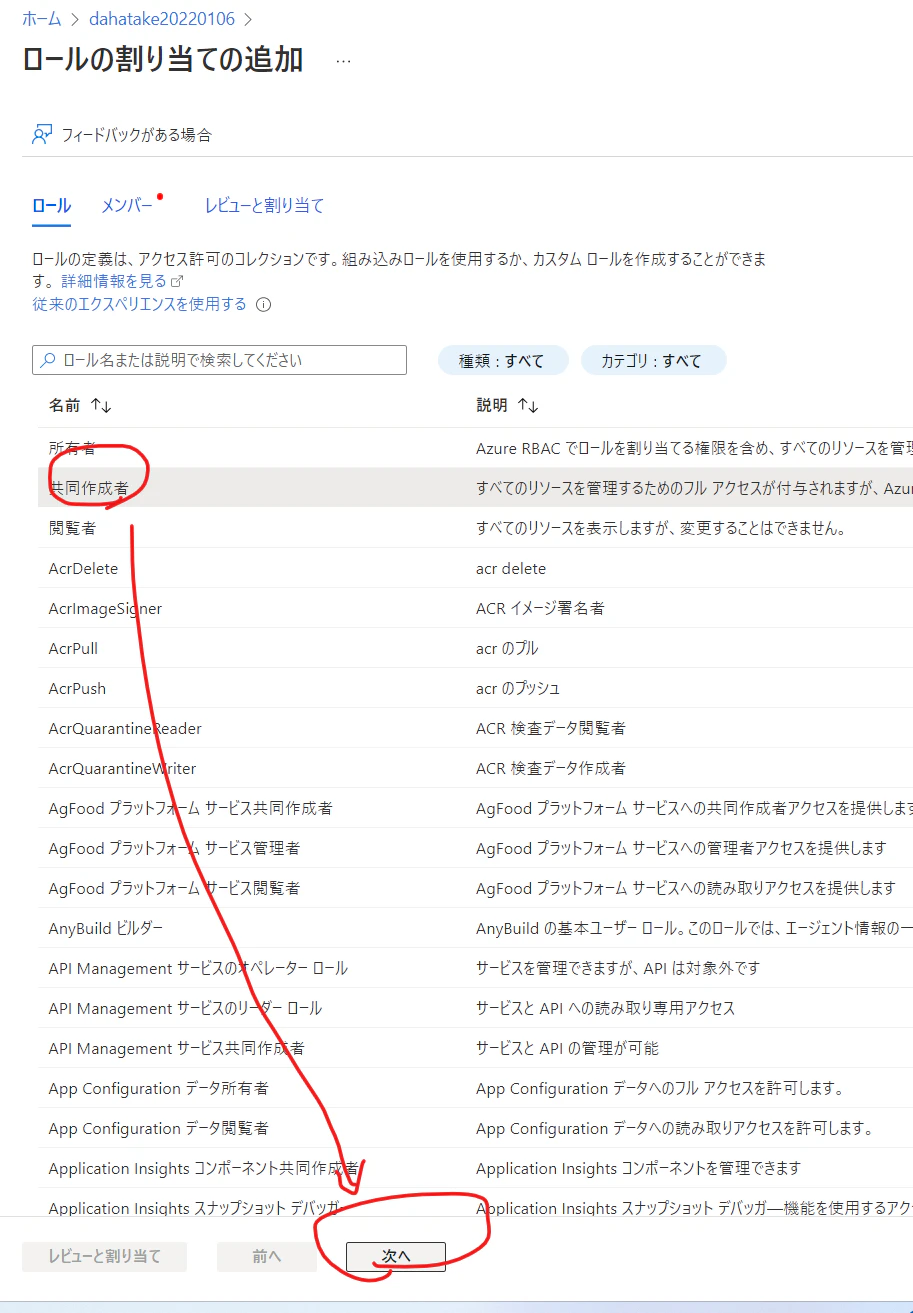Click the search magnifier icon
The image size is (913, 1313).
click(x=48, y=360)
